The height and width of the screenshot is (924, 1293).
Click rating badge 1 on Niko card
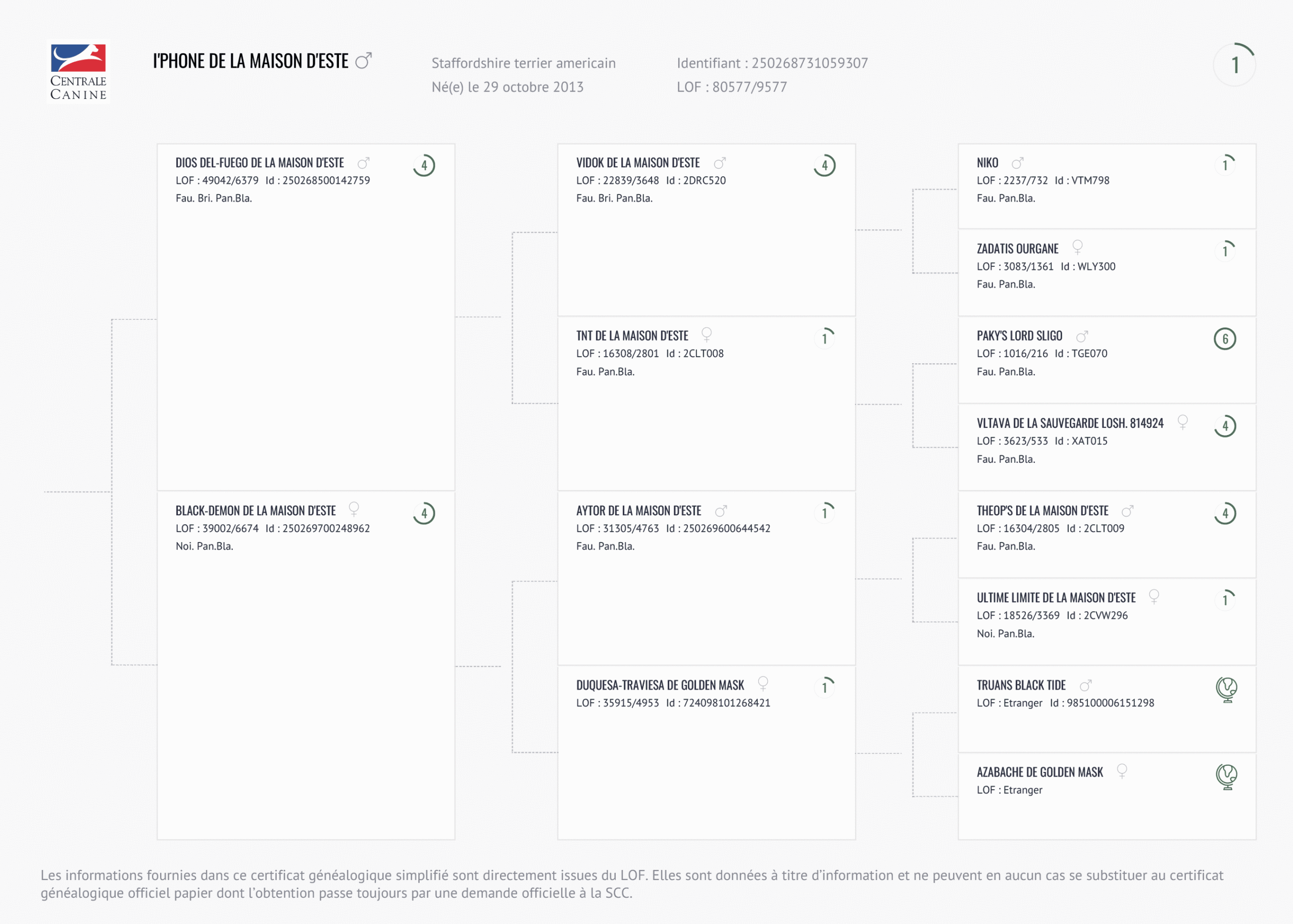(x=1225, y=166)
